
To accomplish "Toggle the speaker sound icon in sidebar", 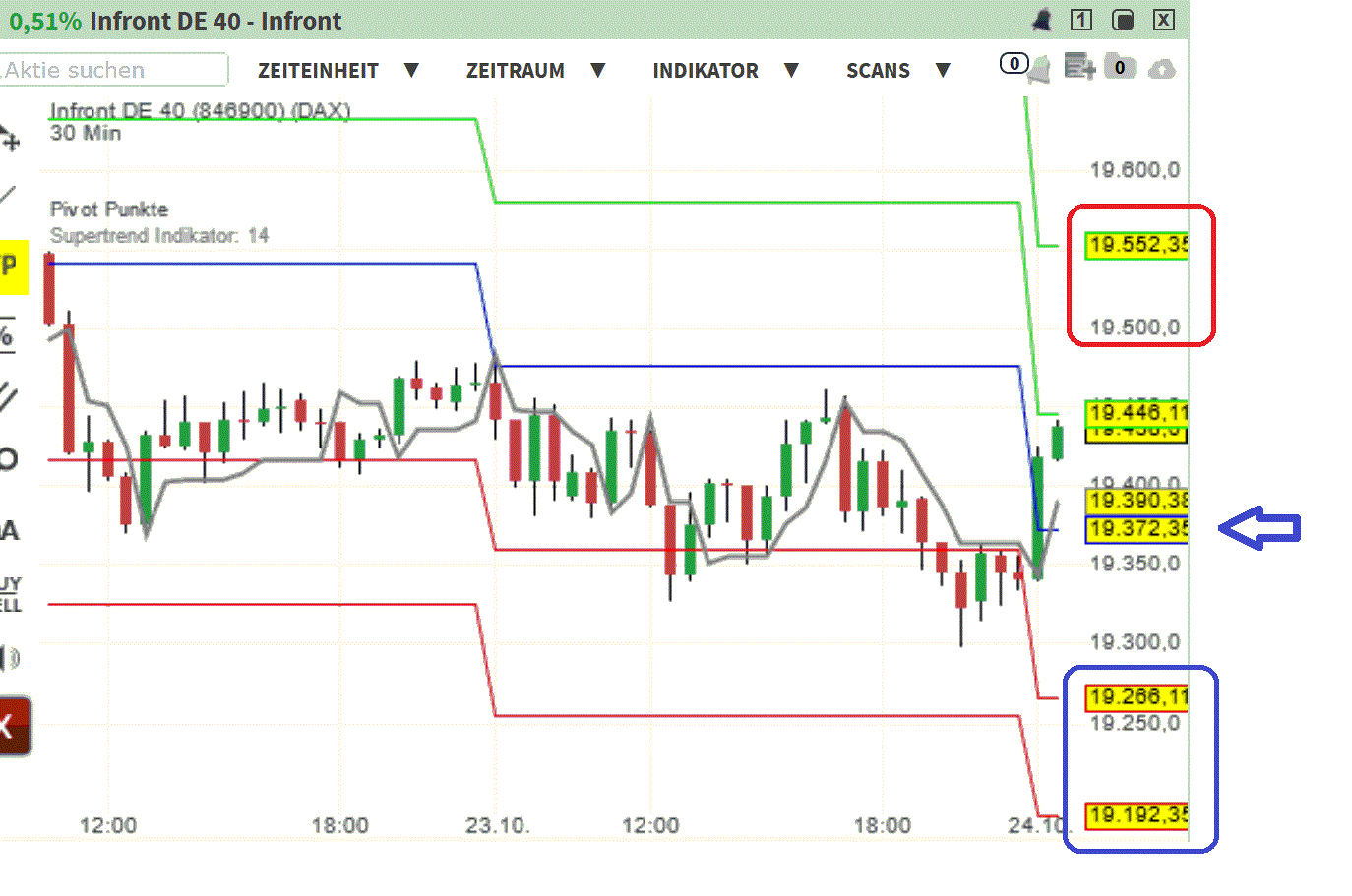I will click(x=10, y=657).
